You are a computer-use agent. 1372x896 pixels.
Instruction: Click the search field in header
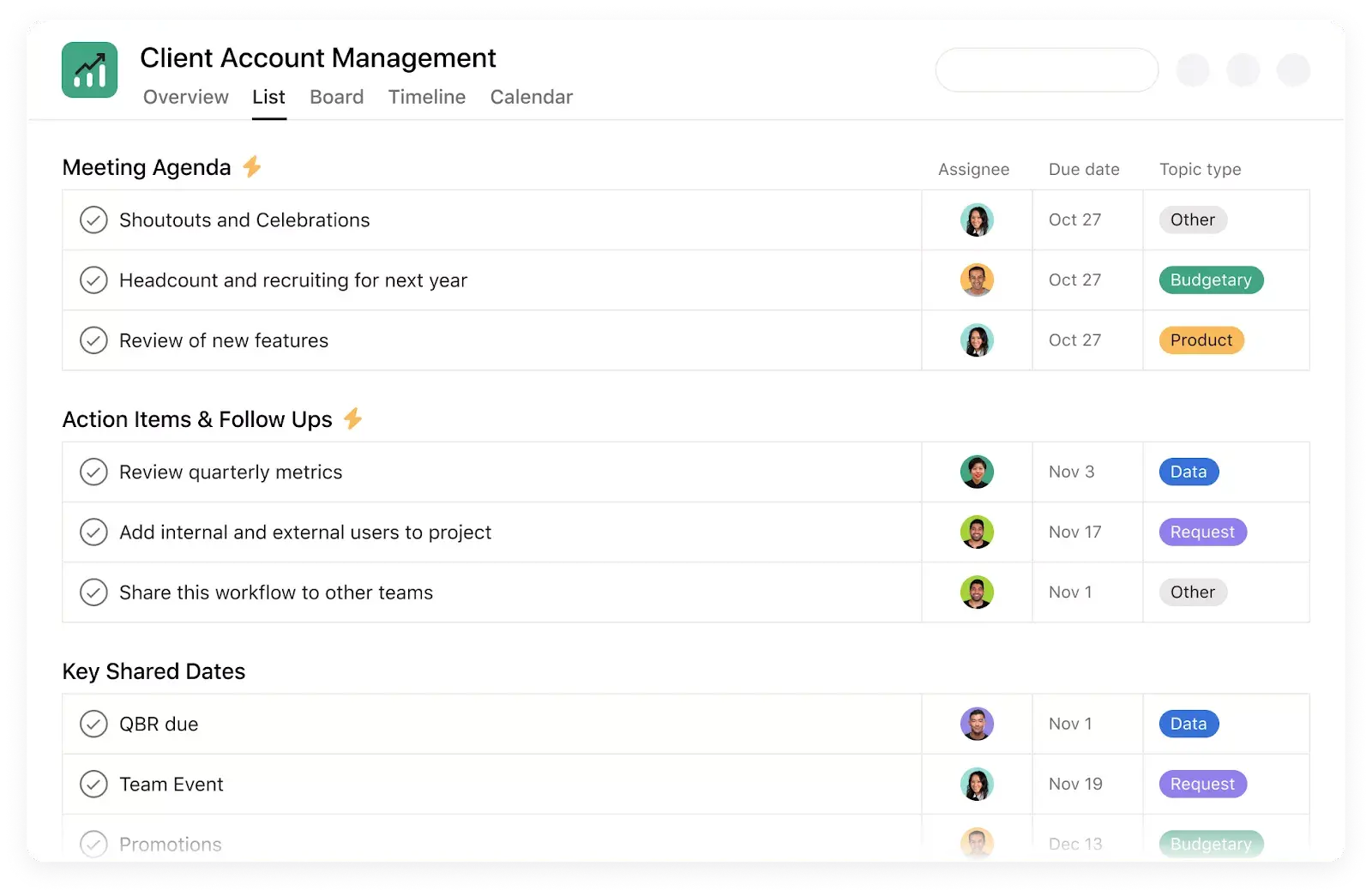point(1046,70)
